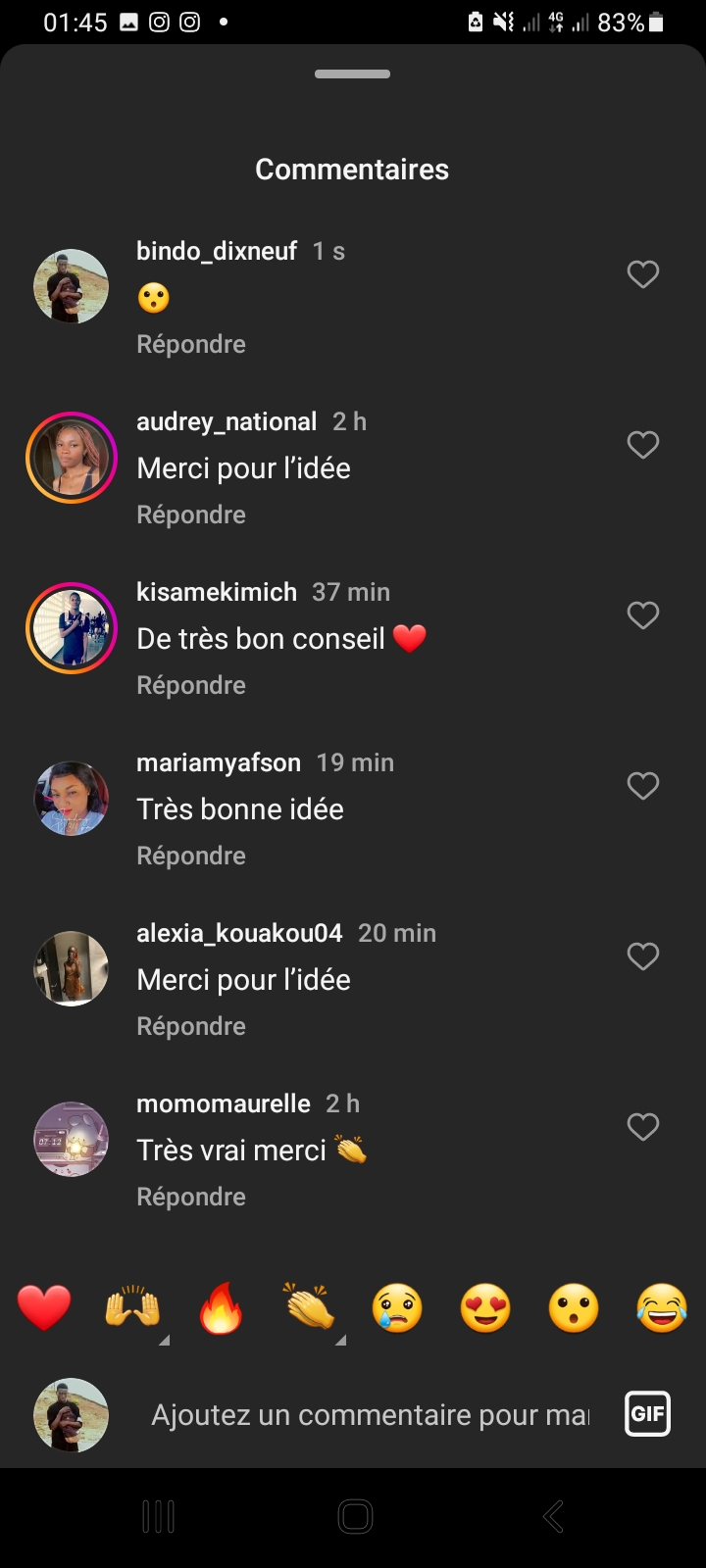
Task: Pick the fire emoji quick reaction
Action: pos(221,1308)
